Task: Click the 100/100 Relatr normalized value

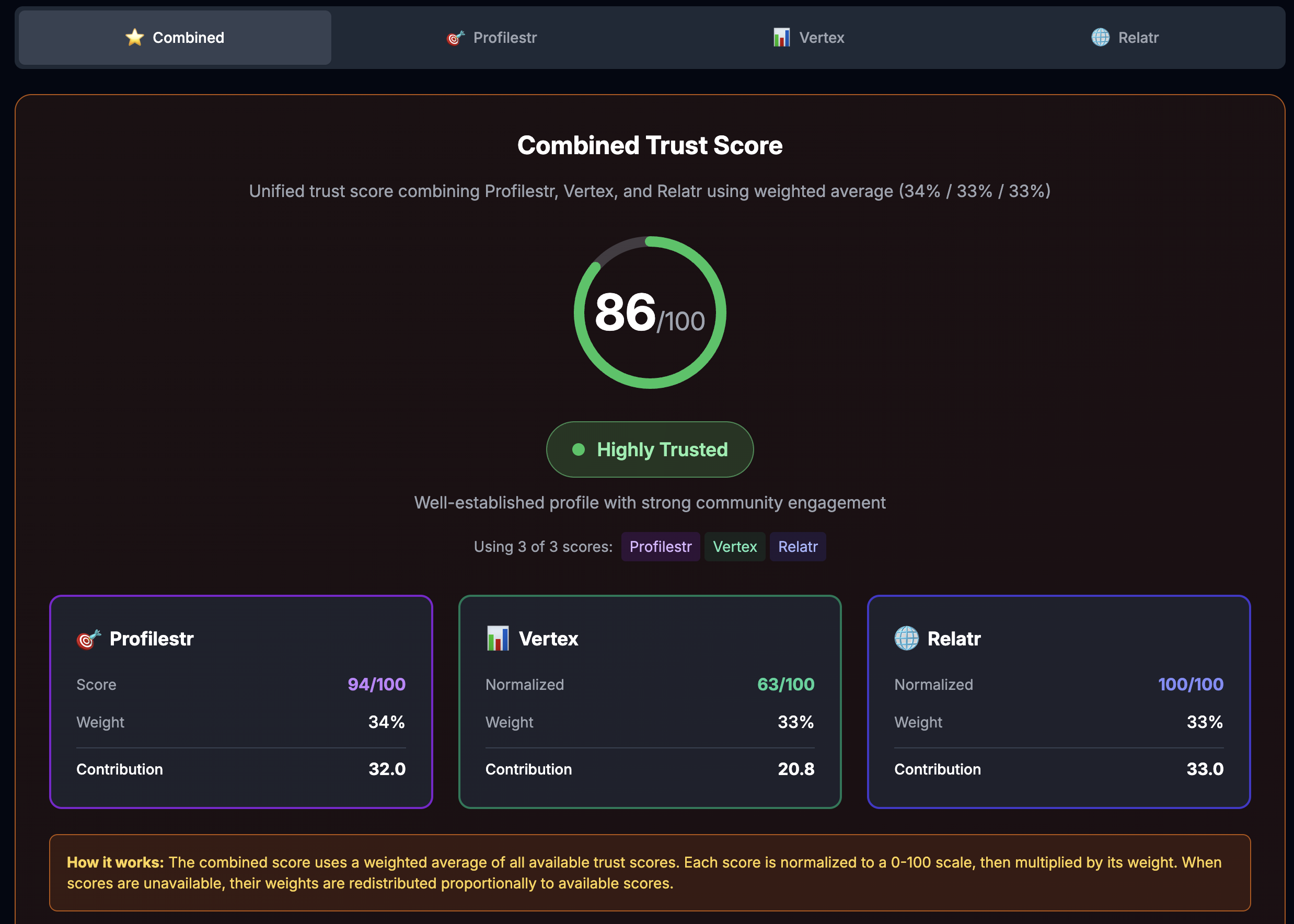Action: (1191, 684)
